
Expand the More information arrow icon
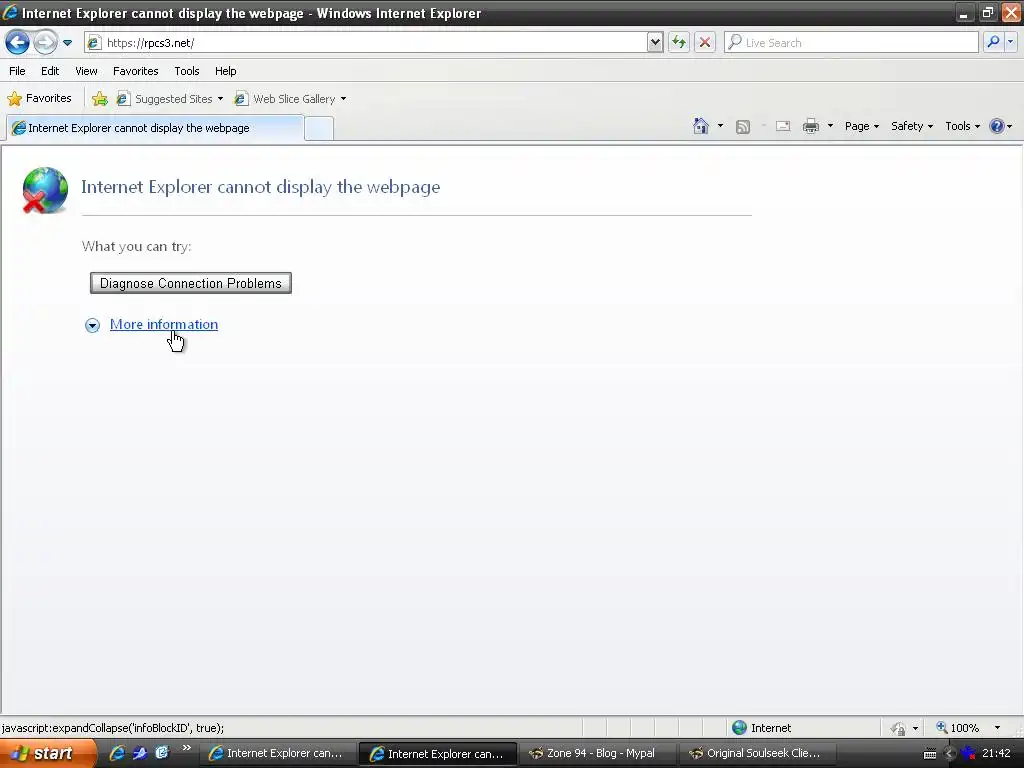(92, 325)
